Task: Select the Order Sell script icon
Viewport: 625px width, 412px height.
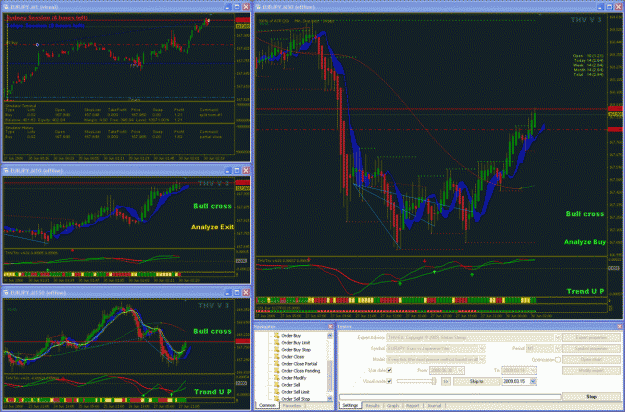Action: click(277, 385)
